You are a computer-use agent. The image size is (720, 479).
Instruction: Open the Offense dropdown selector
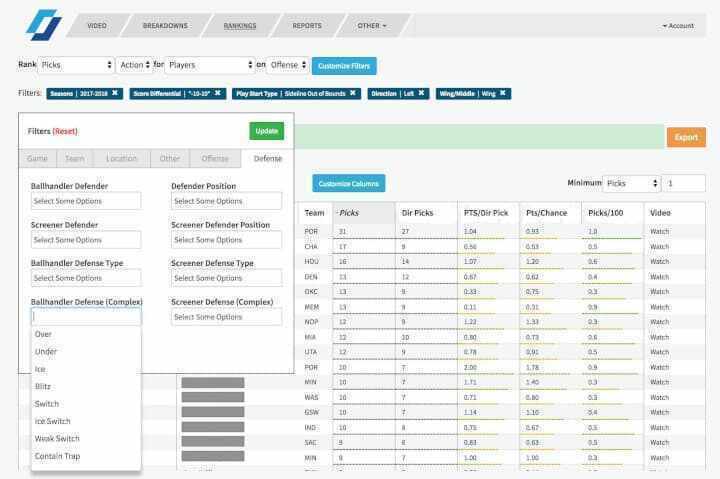coord(288,65)
